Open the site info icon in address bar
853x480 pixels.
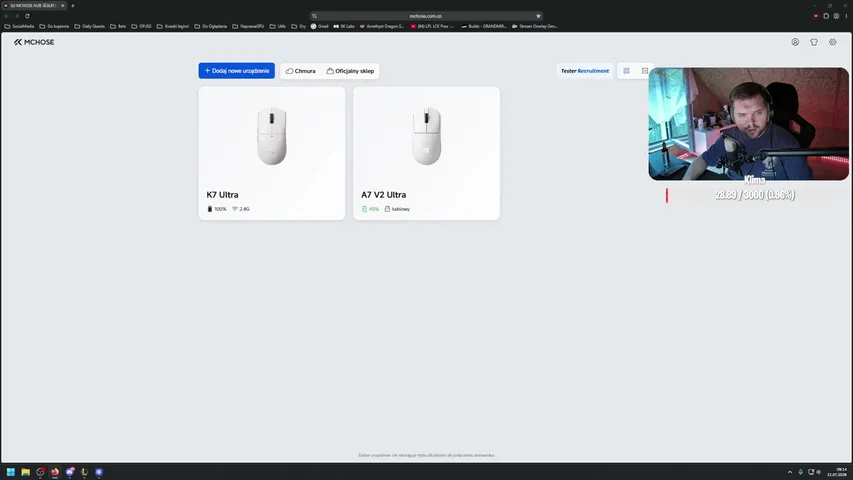pos(314,16)
